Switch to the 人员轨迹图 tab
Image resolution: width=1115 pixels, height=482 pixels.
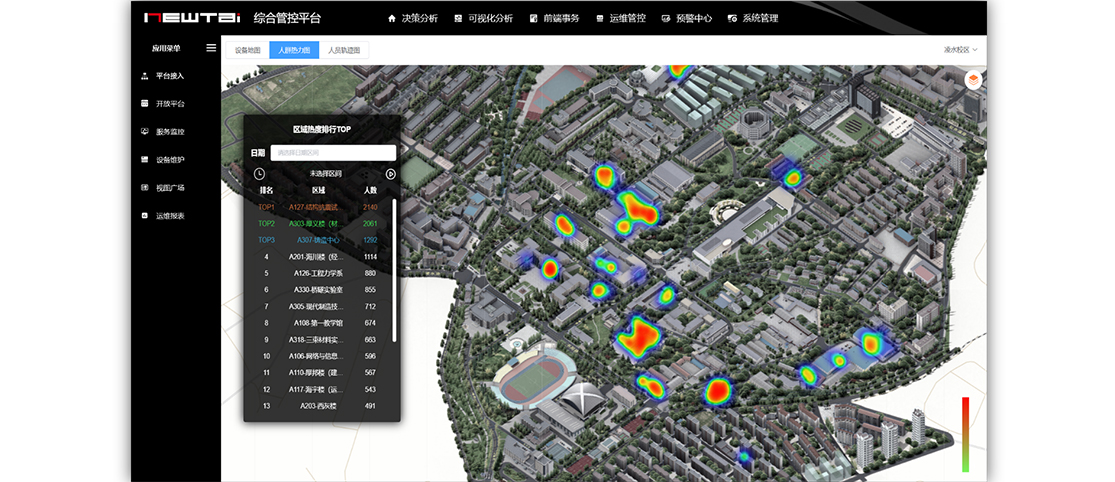344,50
